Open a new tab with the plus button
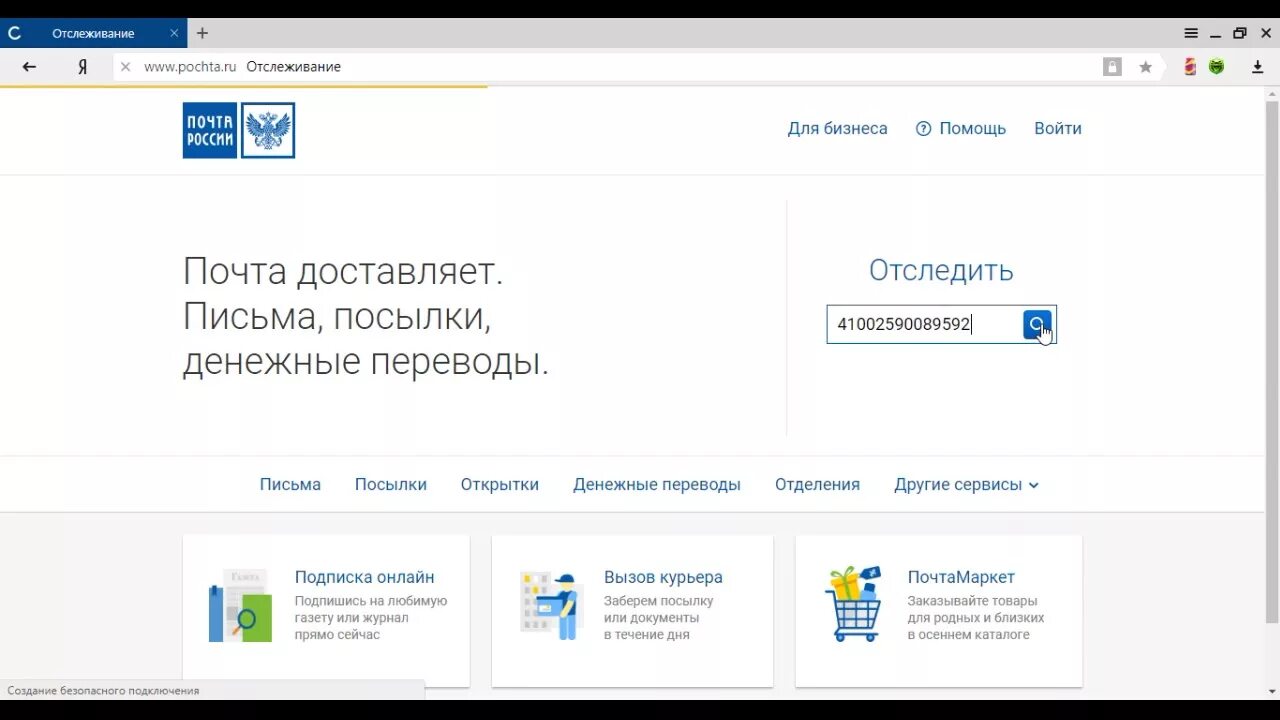This screenshot has height=720, width=1280. tap(202, 33)
